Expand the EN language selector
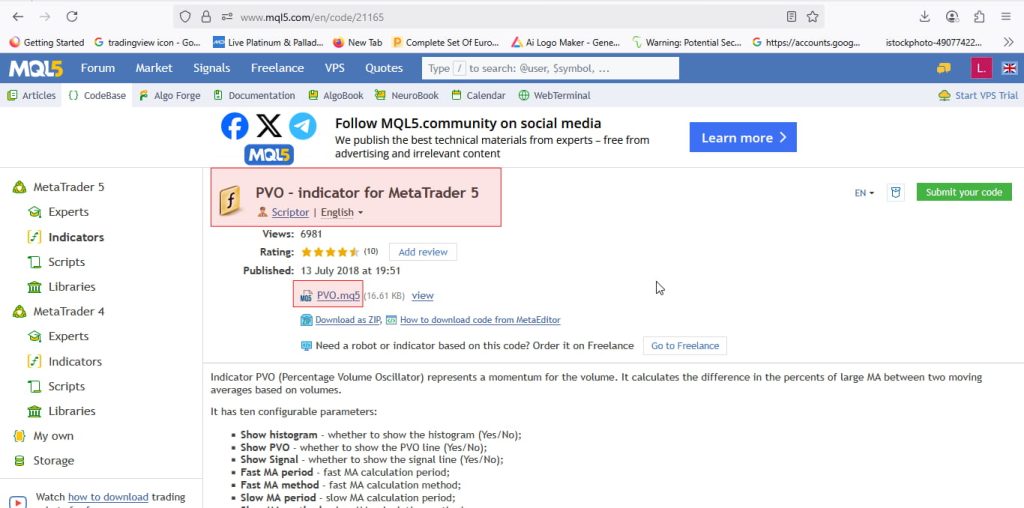The height and width of the screenshot is (508, 1024). point(864,193)
